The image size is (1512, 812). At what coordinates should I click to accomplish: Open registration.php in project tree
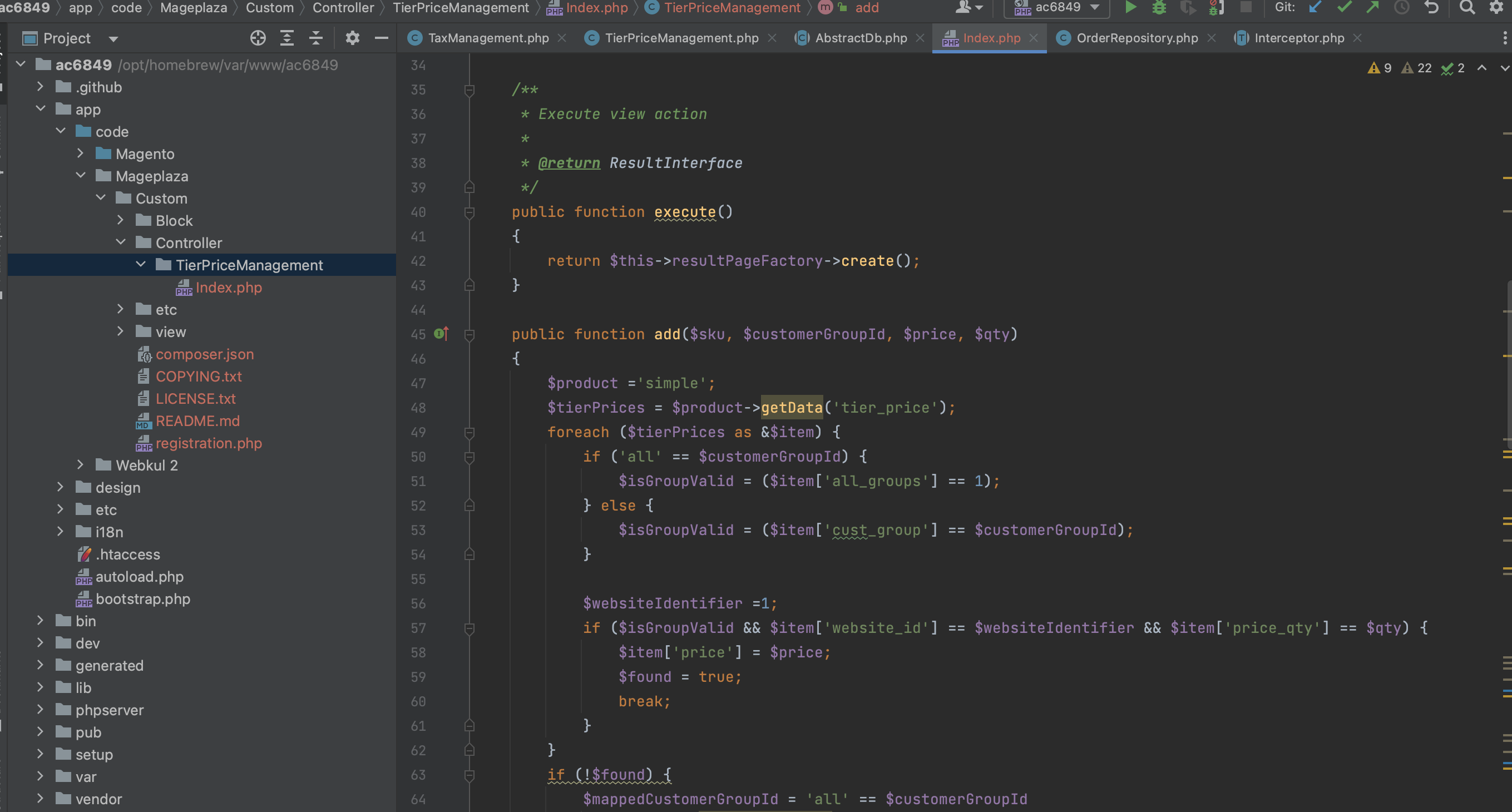click(209, 443)
